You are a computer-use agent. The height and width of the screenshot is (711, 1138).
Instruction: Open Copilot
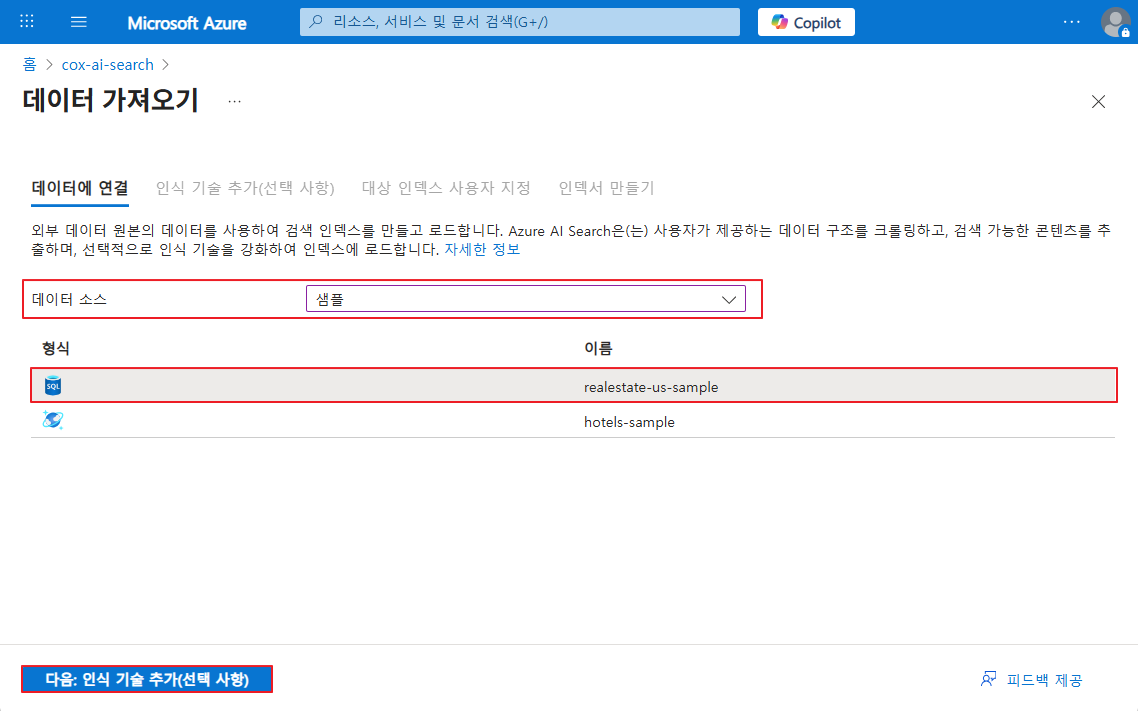(x=806, y=22)
